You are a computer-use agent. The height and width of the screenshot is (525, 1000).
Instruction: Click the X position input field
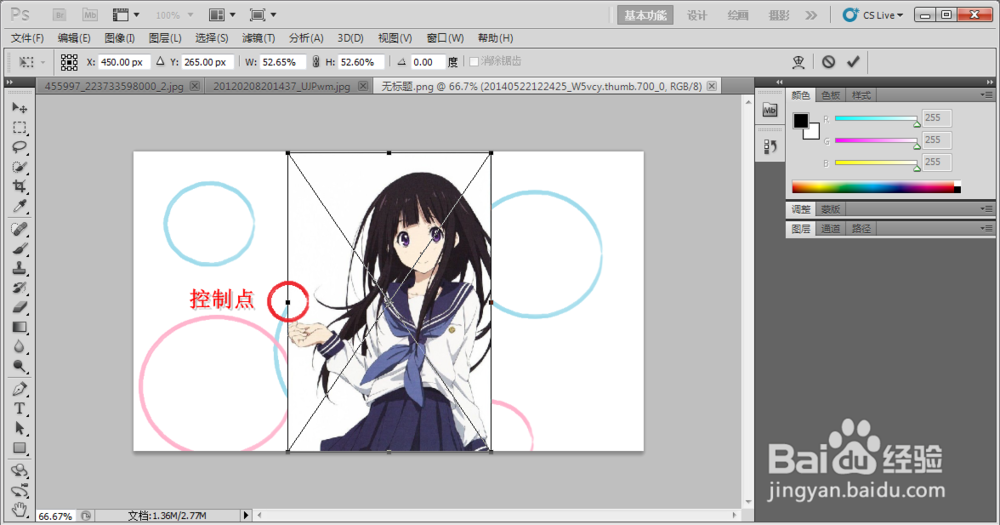pyautogui.click(x=124, y=62)
